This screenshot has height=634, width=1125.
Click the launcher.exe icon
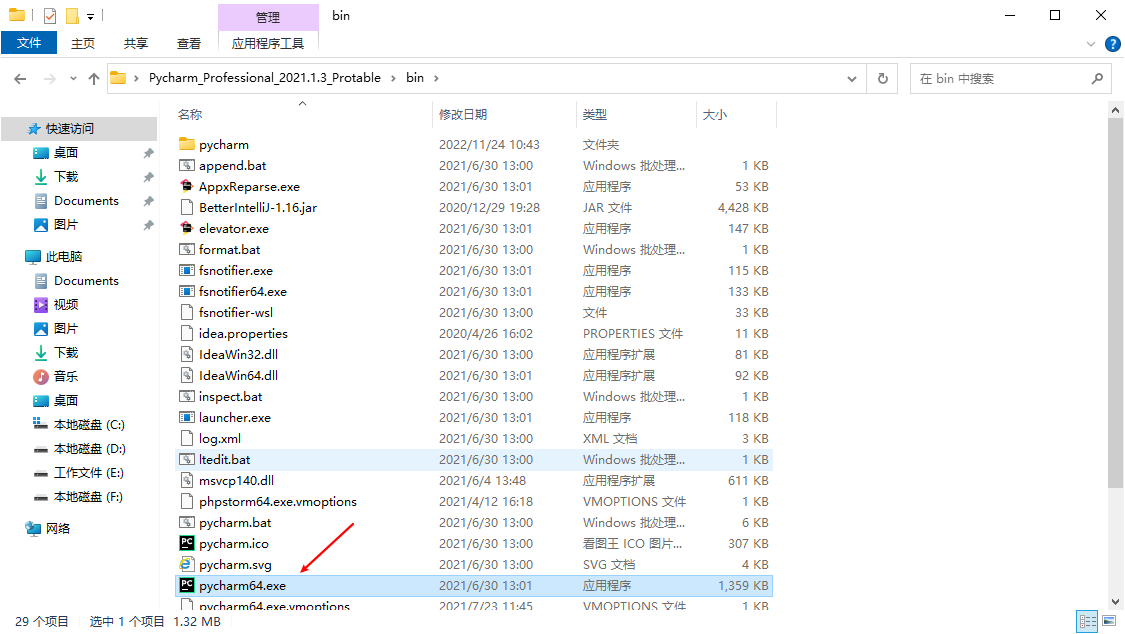187,417
